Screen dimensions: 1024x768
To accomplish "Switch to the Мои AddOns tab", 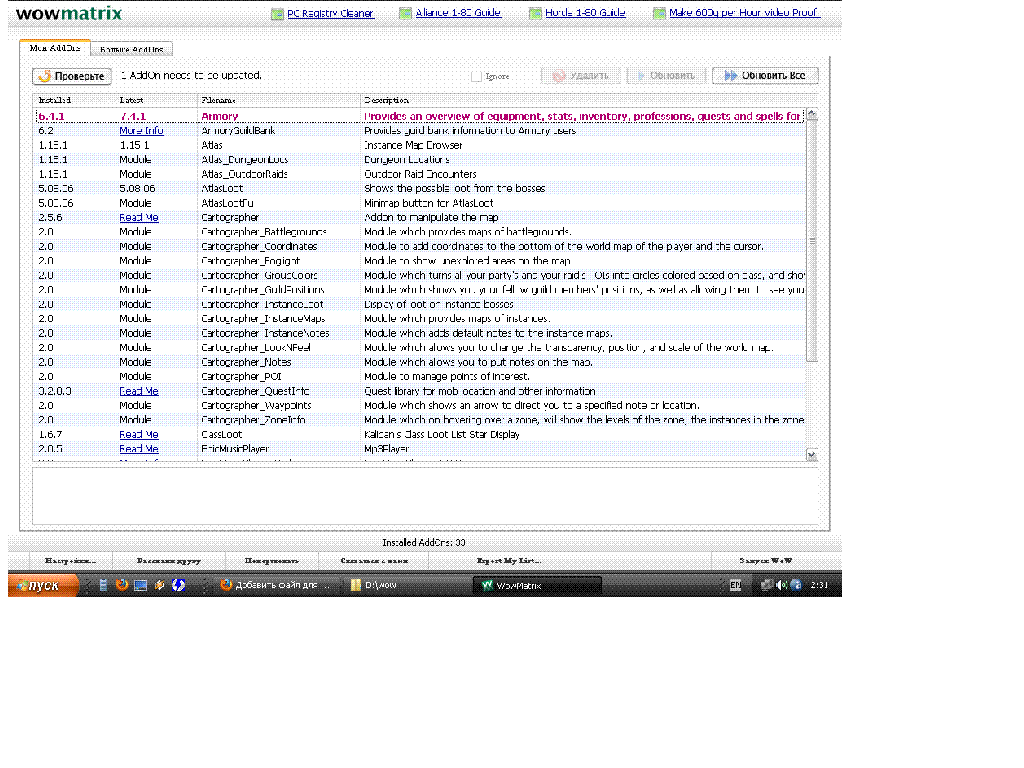I will (x=55, y=48).
